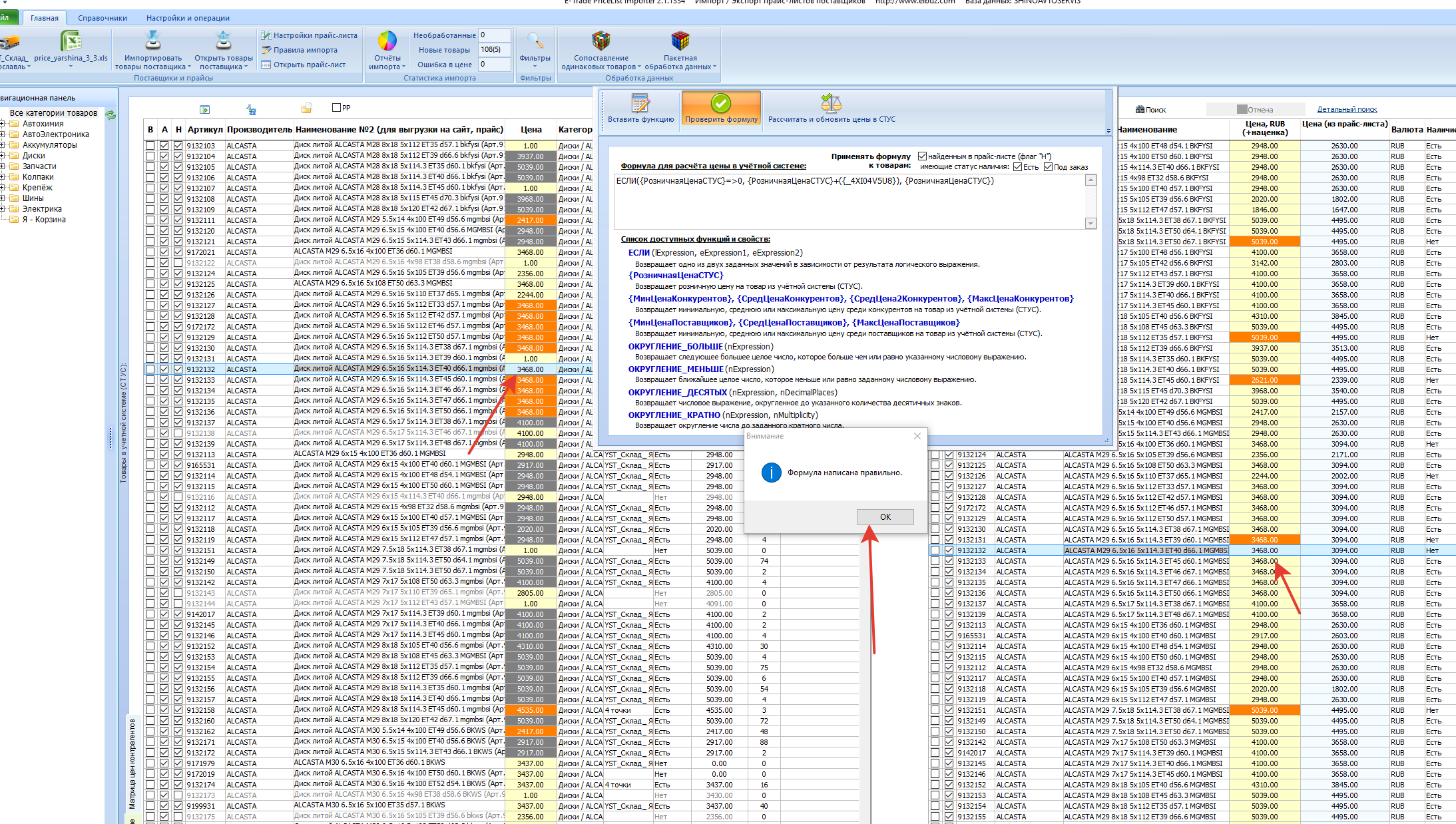Screen dimensions: 1456x824
Task: Click the Проверить формулу checkmark button
Action: pos(721,108)
